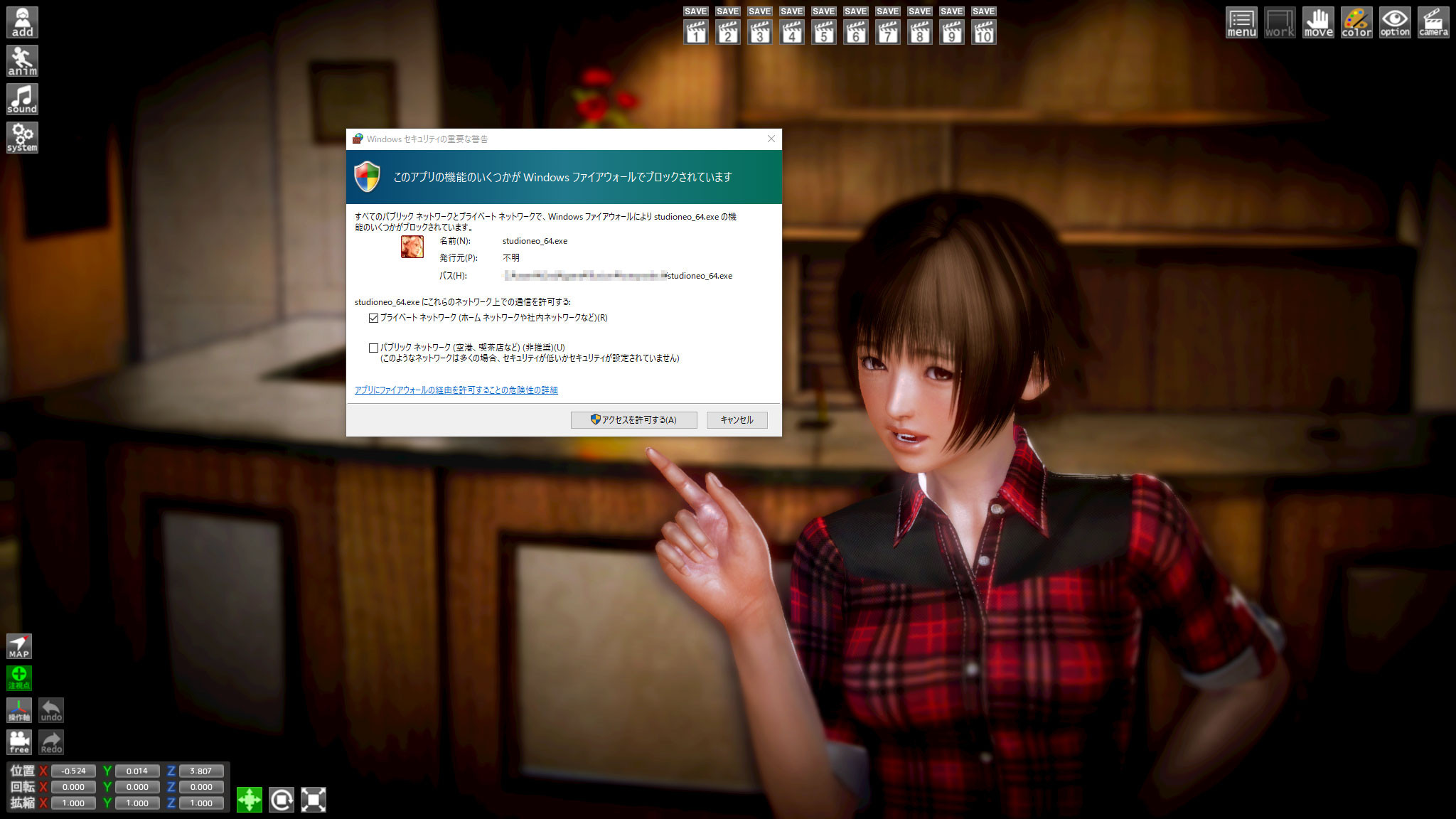The height and width of the screenshot is (819, 1456).
Task: Click the undo arrow icon
Action: click(51, 710)
